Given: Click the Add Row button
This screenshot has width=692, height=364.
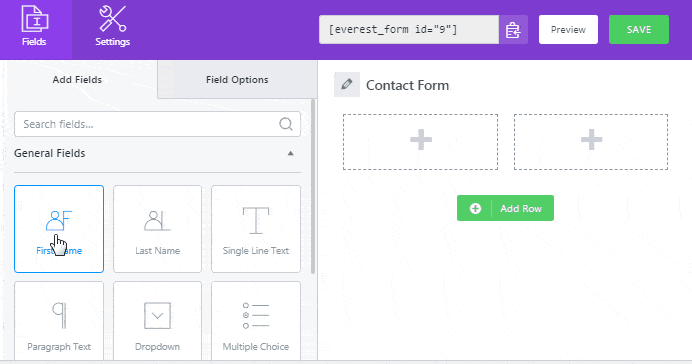Looking at the screenshot, I should pyautogui.click(x=505, y=208).
